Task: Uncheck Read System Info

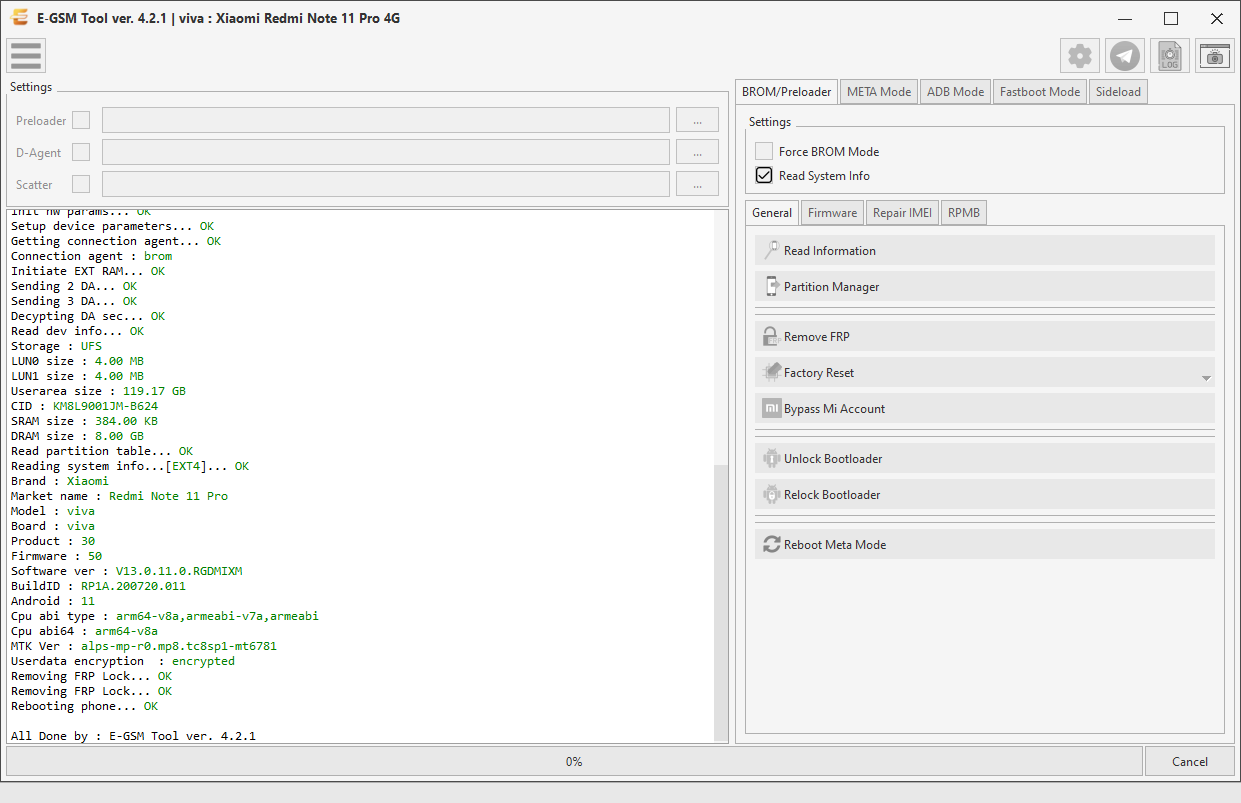Action: (x=764, y=175)
